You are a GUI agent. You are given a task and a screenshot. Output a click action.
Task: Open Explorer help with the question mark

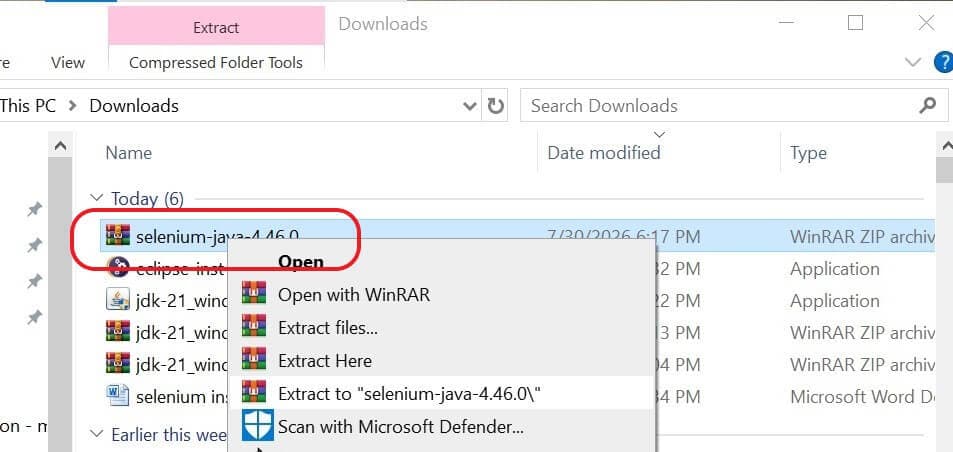(943, 62)
